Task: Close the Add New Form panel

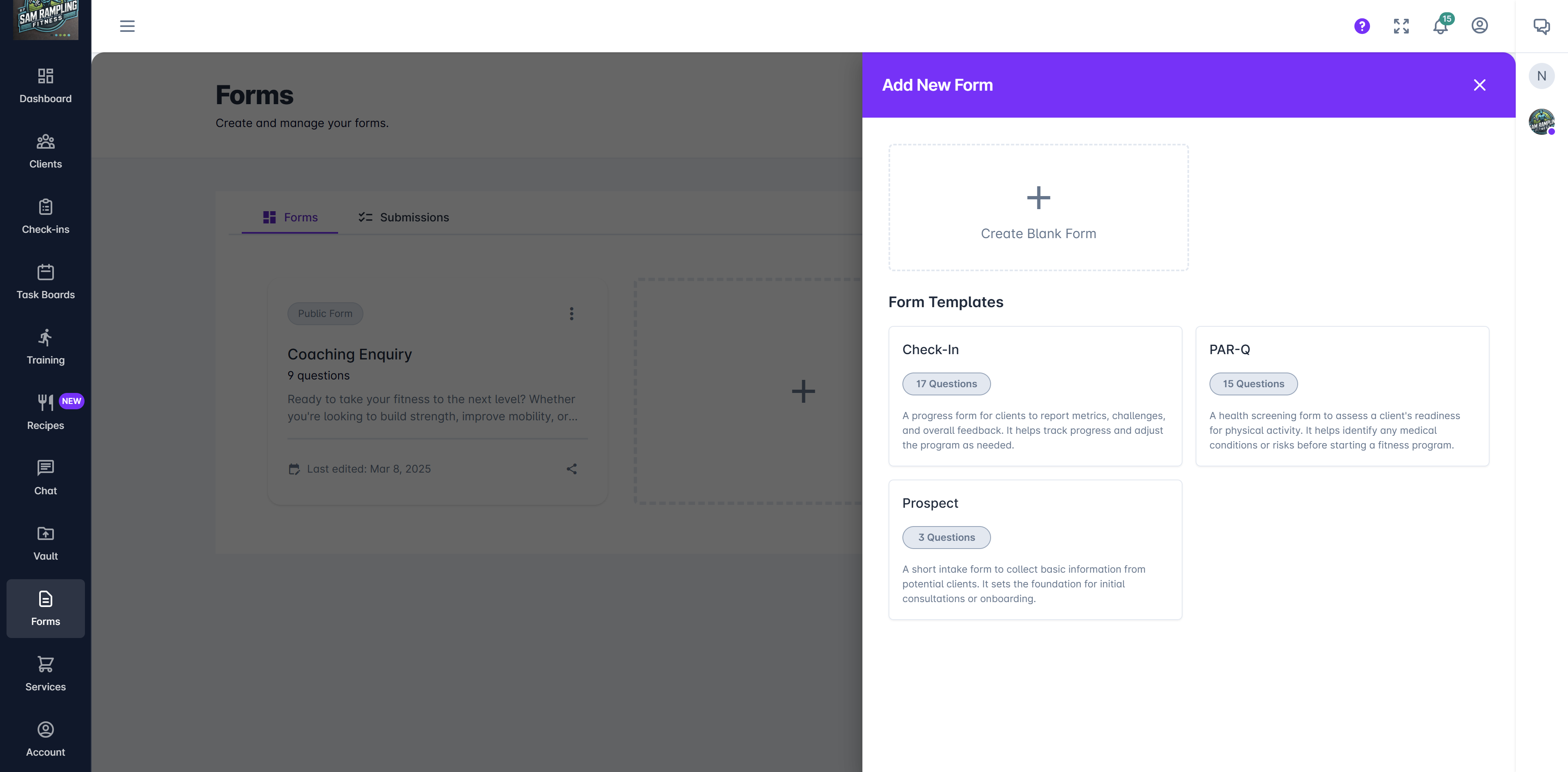Action: [1479, 85]
